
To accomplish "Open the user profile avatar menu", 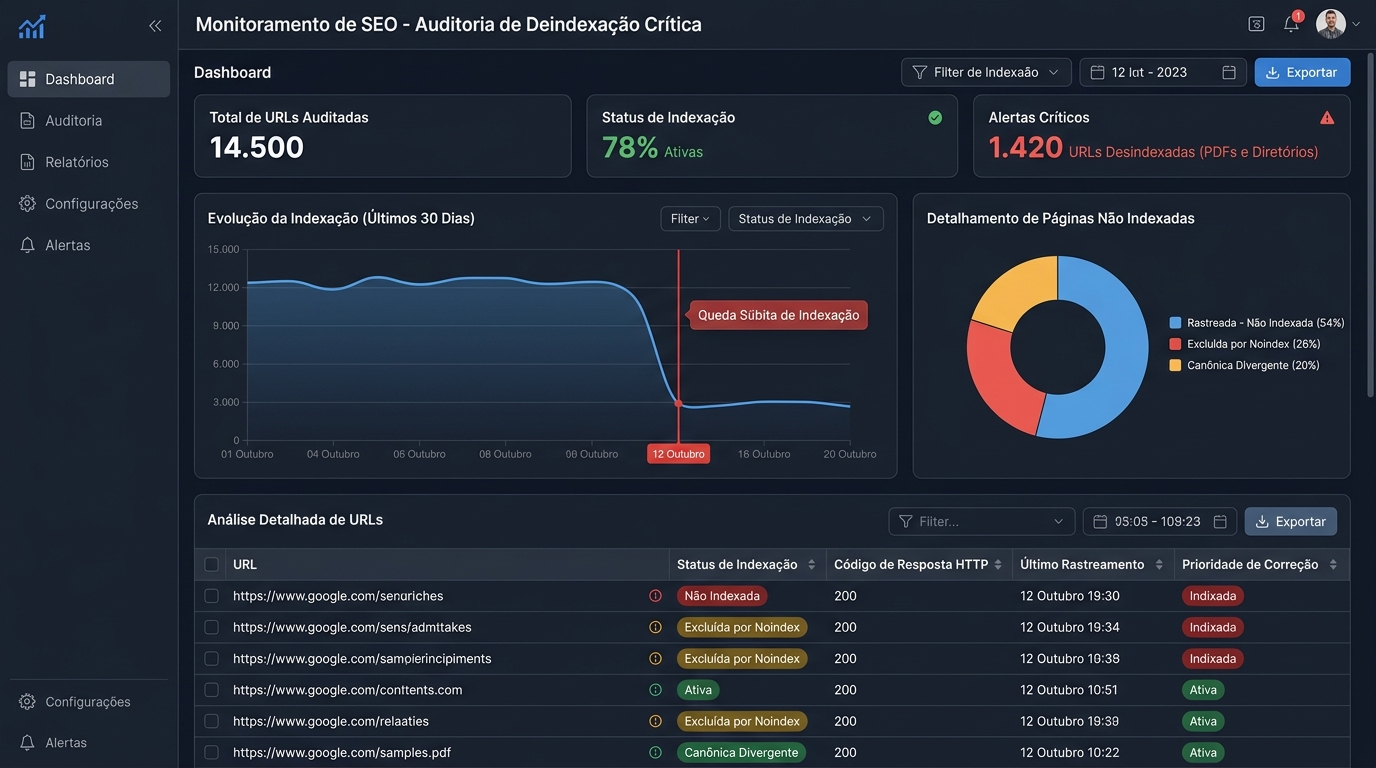I will 1331,24.
